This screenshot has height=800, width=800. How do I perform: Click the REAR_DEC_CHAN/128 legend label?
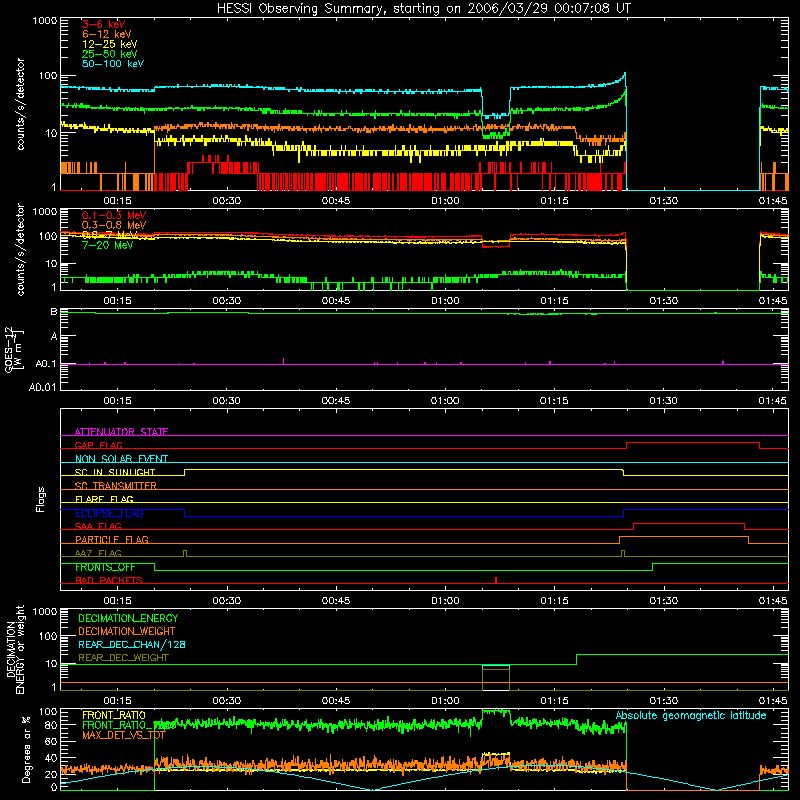click(x=132, y=645)
